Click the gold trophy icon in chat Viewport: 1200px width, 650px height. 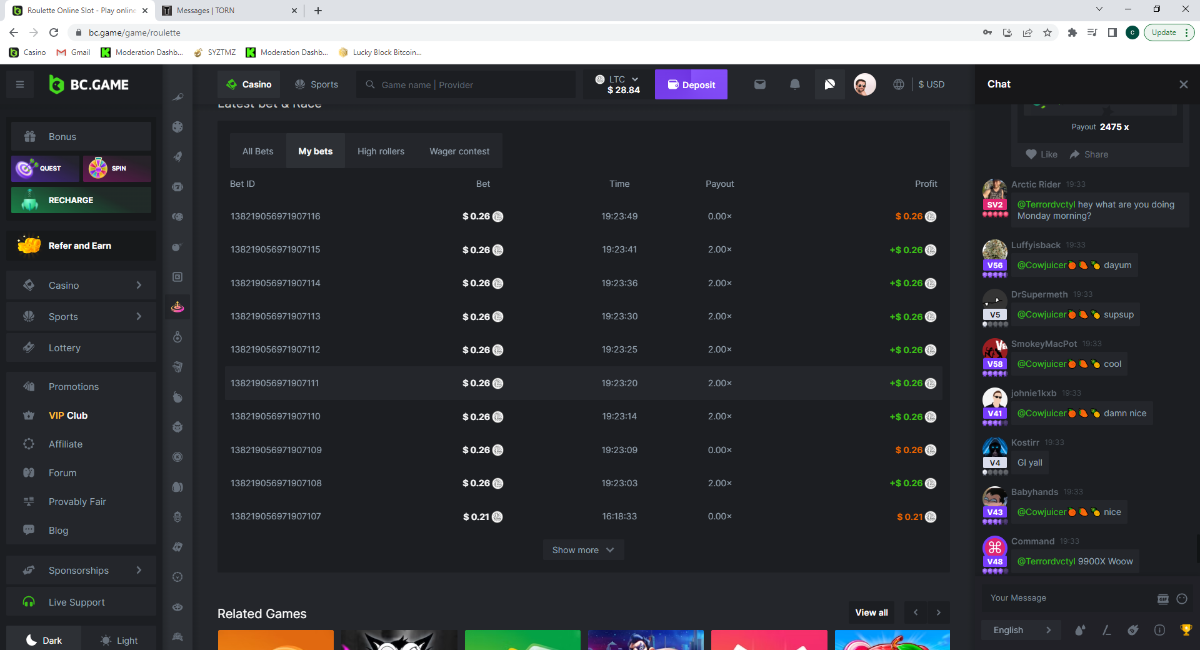(x=1186, y=630)
